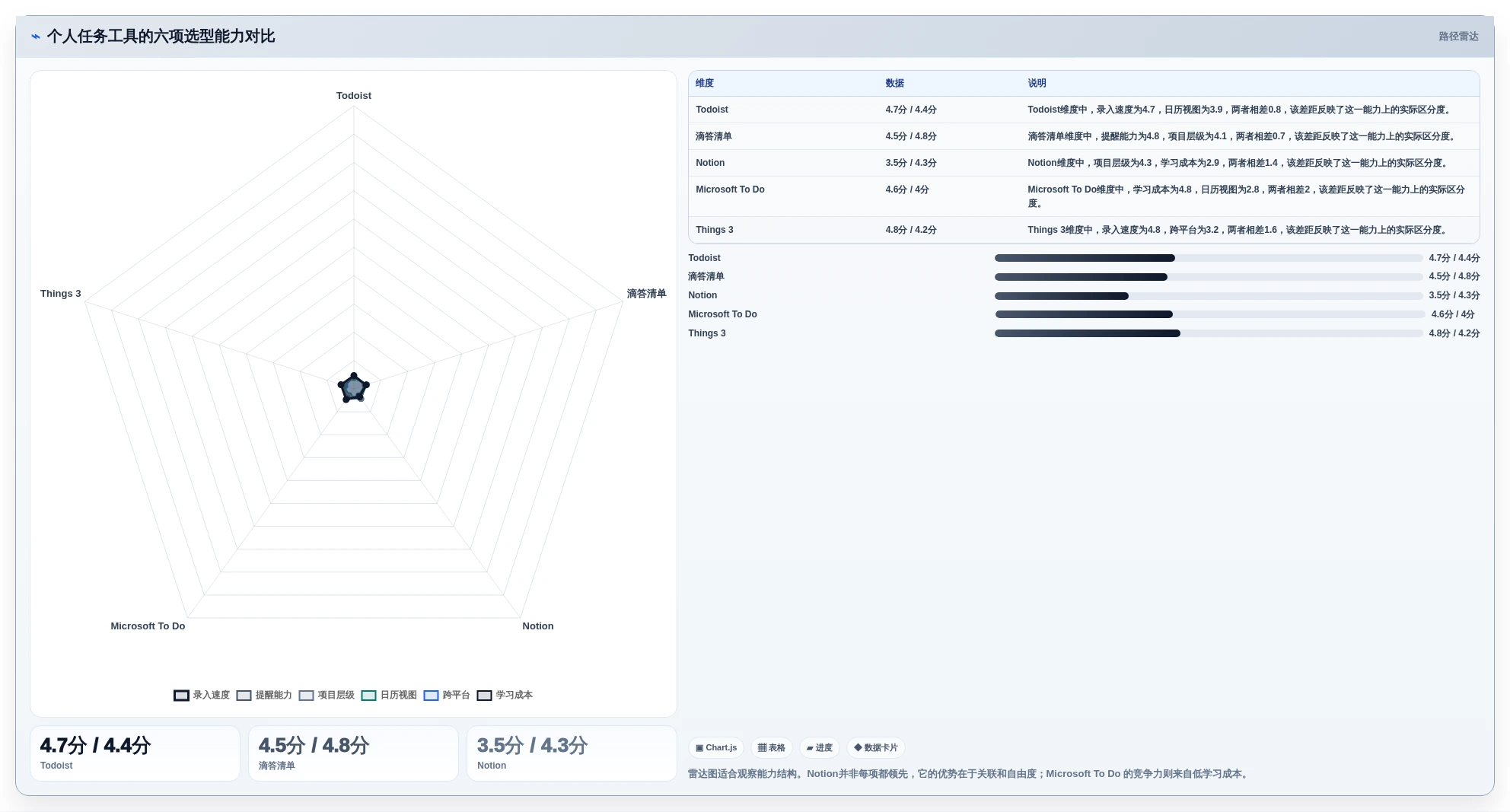This screenshot has width=1510, height=812.
Task: Toggle the 日历视图 legend swatch
Action: tap(368, 696)
